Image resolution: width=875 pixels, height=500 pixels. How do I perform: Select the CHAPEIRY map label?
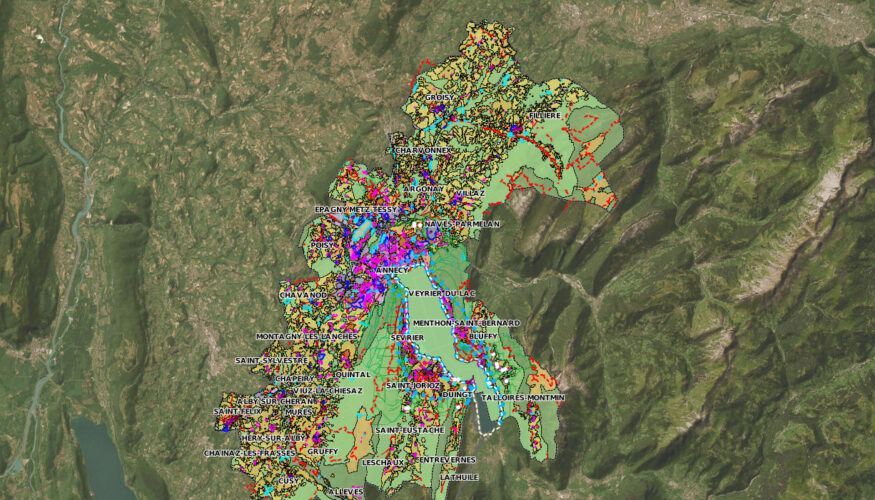tap(295, 378)
